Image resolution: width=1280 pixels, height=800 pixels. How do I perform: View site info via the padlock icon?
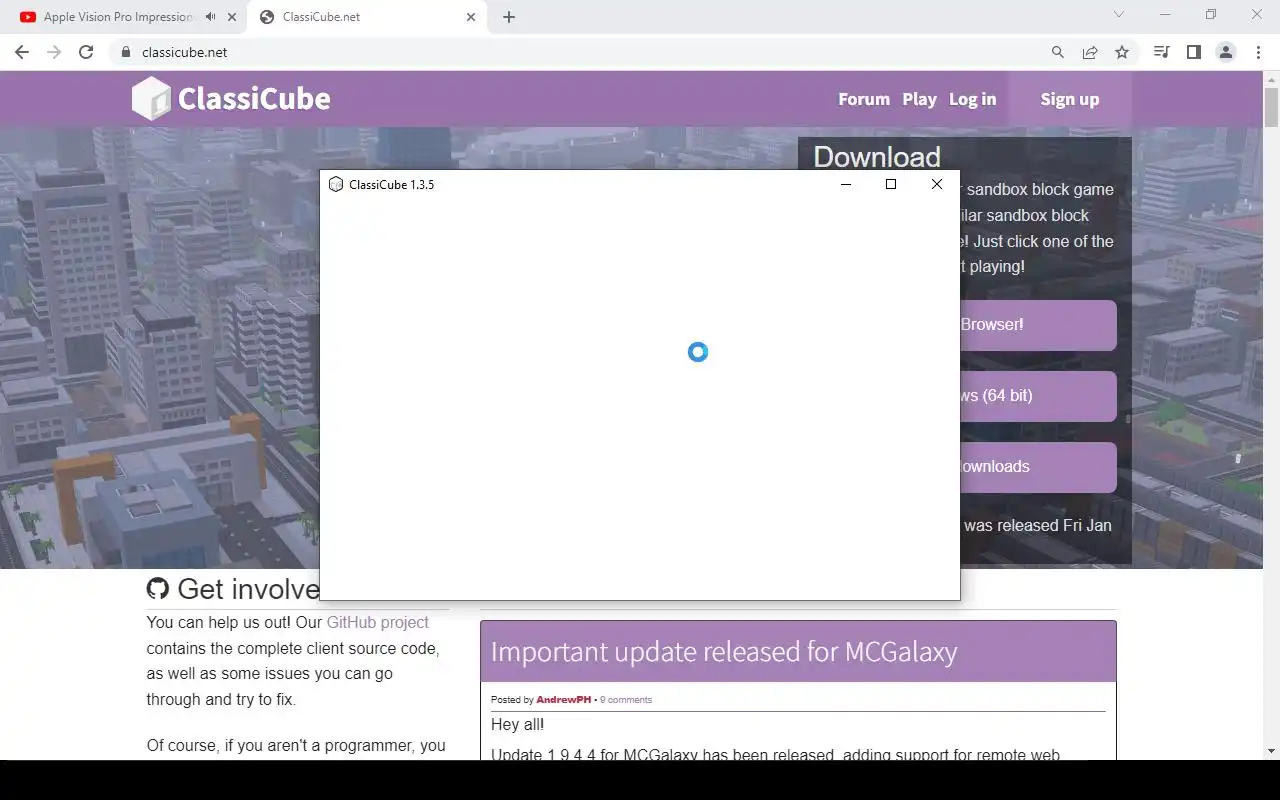(x=125, y=52)
